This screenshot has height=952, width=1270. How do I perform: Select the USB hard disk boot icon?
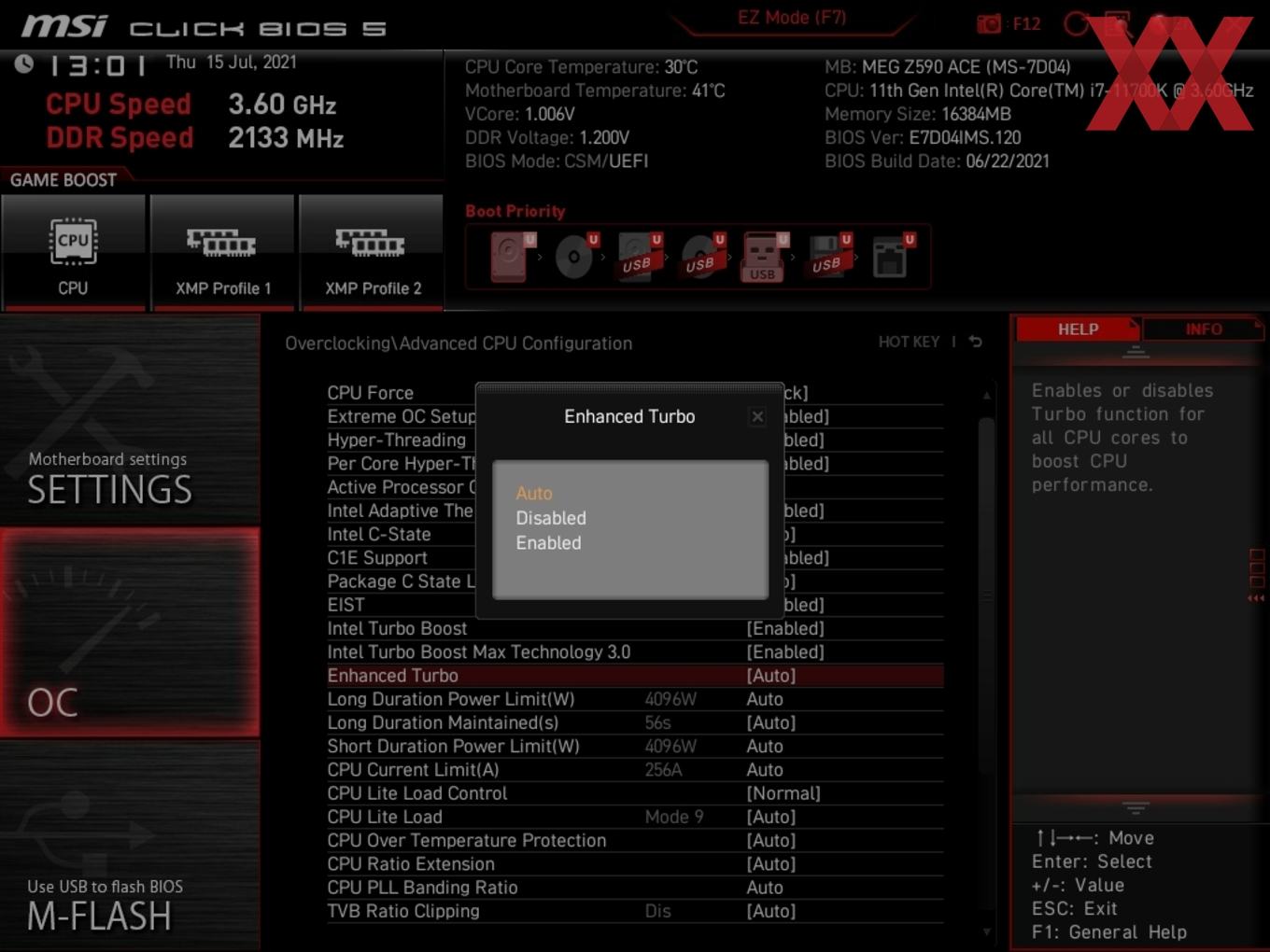(x=640, y=257)
